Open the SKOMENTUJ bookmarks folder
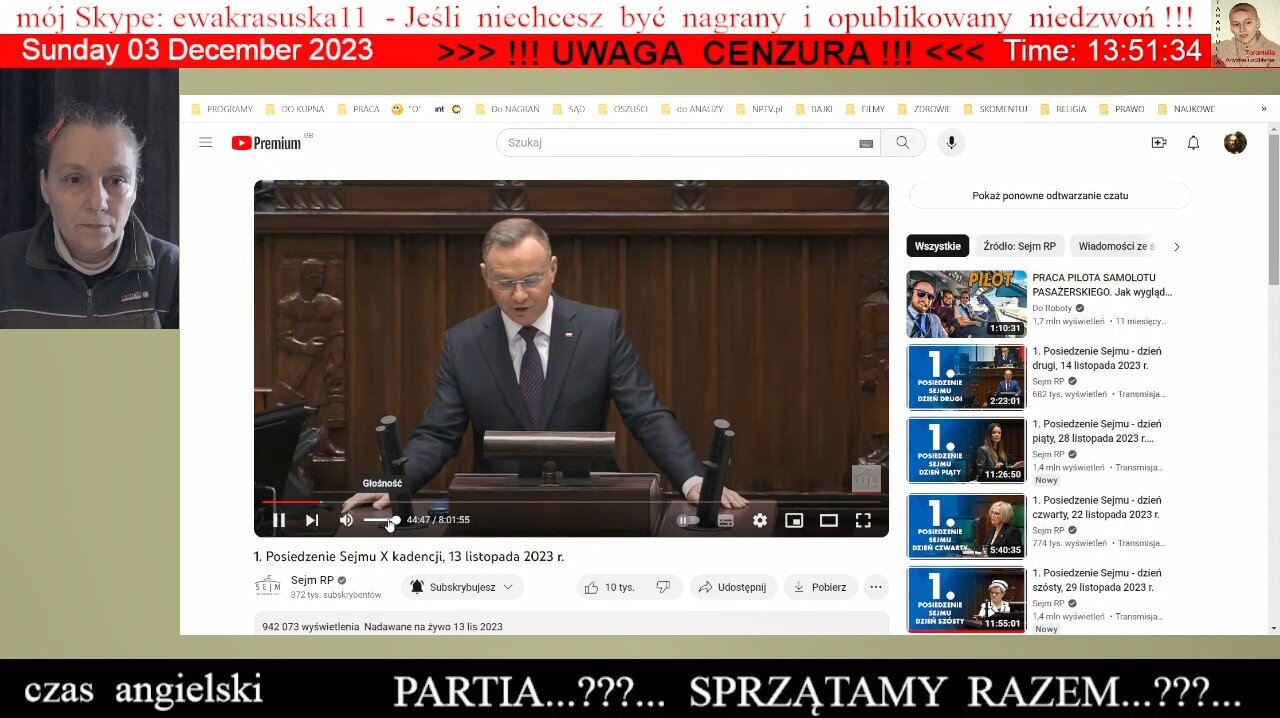Viewport: 1280px width, 718px height. point(996,109)
